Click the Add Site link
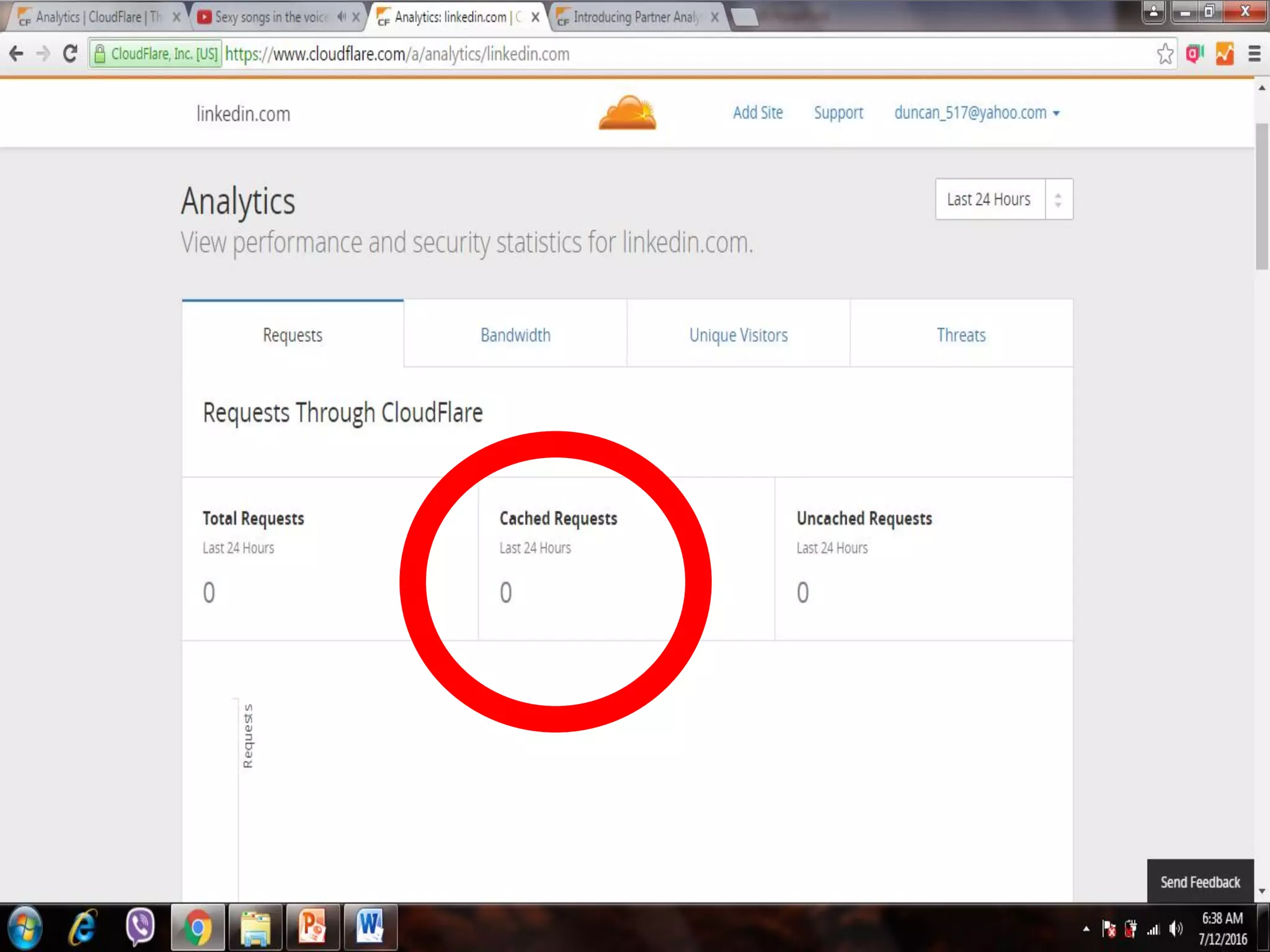 (x=757, y=113)
